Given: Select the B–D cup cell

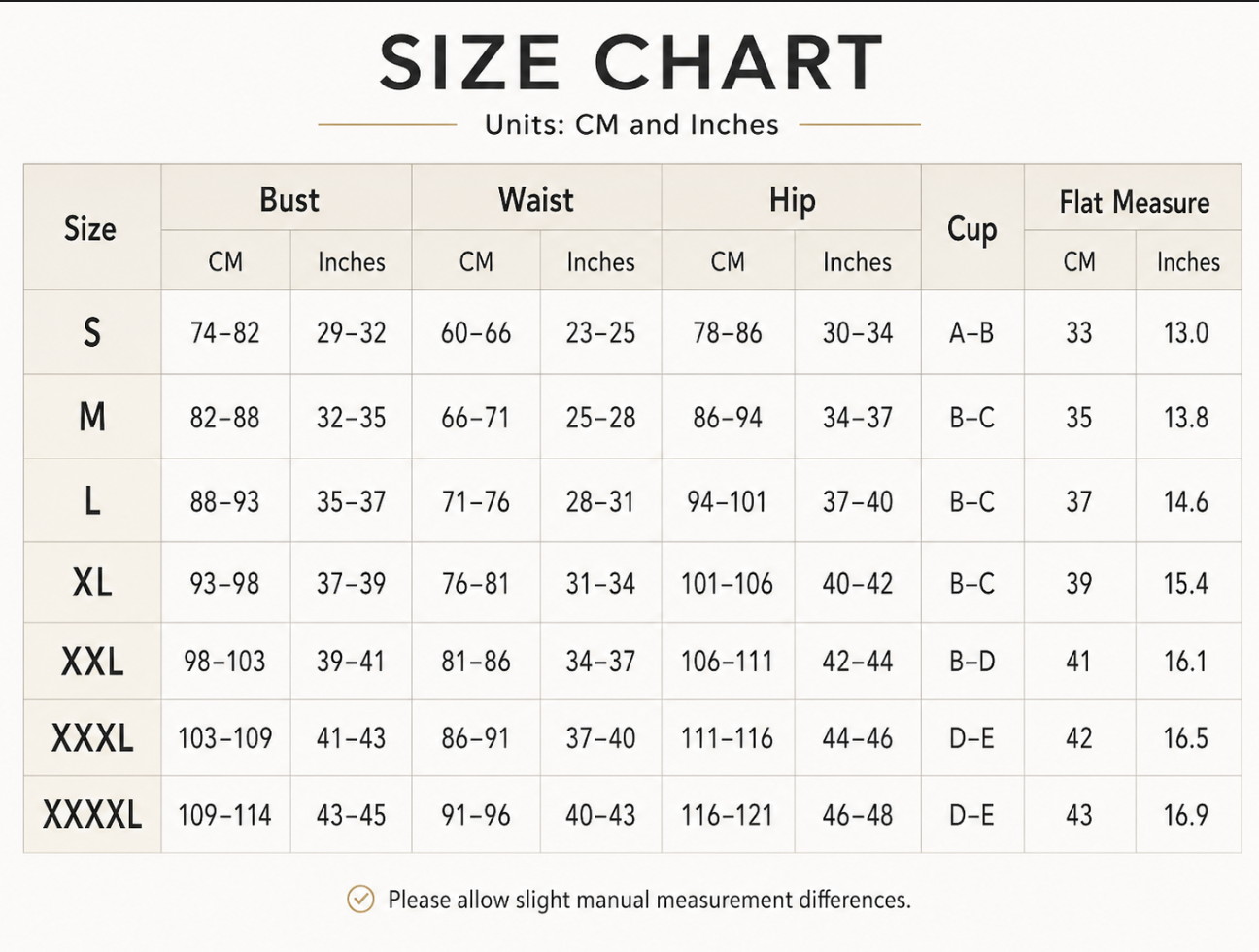Looking at the screenshot, I should coord(971,662).
